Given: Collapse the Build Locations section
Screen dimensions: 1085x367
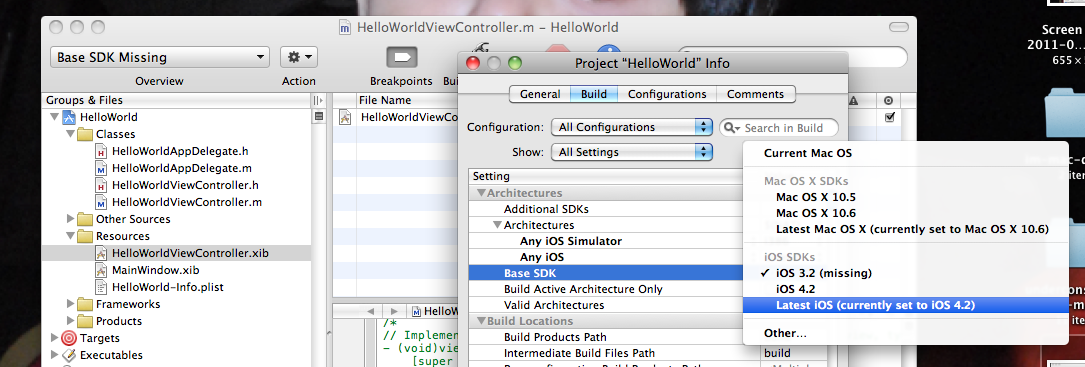Looking at the screenshot, I should coord(482,321).
